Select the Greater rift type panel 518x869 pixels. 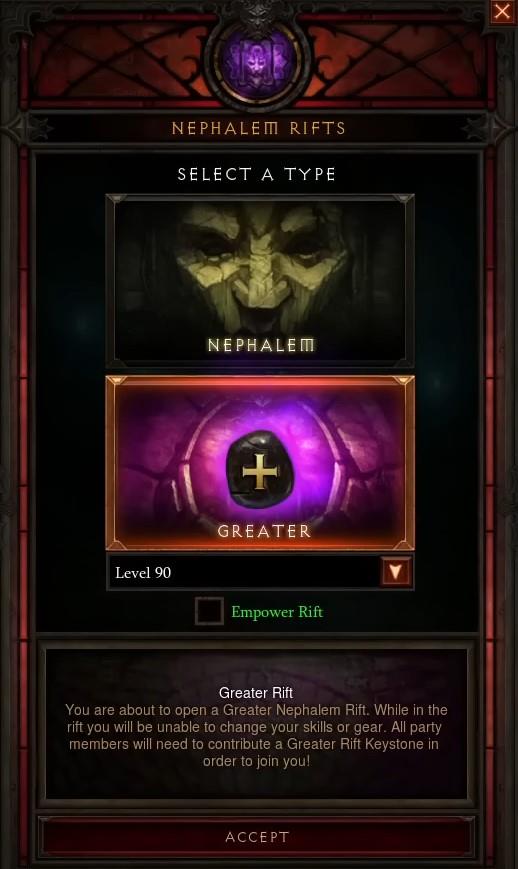[x=259, y=463]
